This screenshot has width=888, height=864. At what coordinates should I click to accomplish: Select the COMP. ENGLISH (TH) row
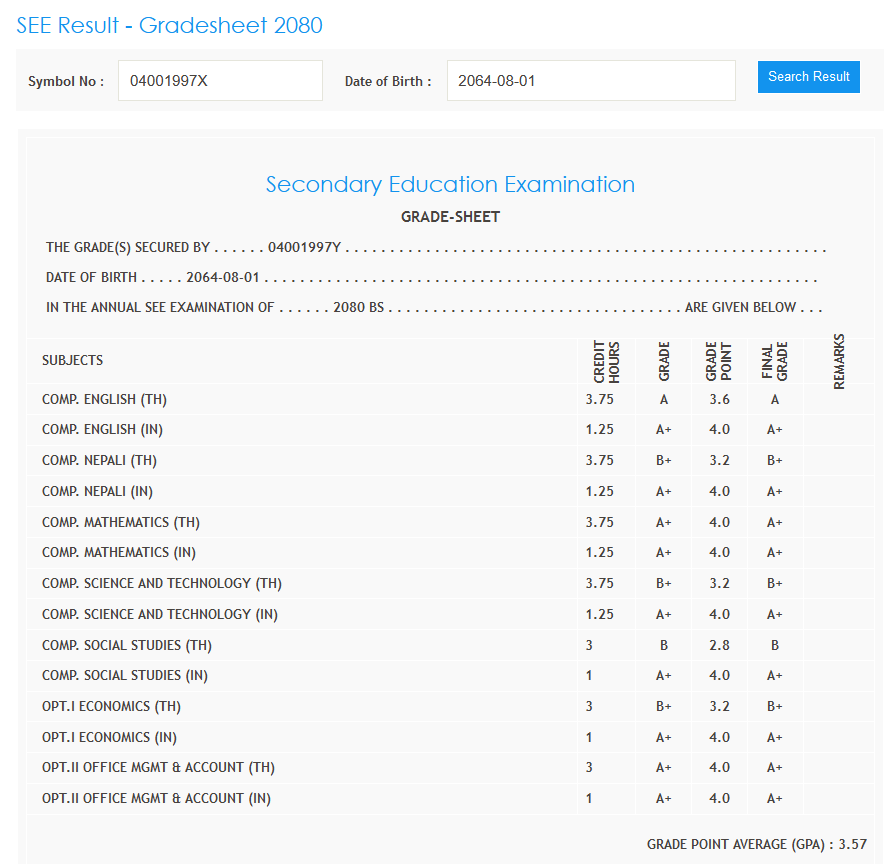(104, 400)
